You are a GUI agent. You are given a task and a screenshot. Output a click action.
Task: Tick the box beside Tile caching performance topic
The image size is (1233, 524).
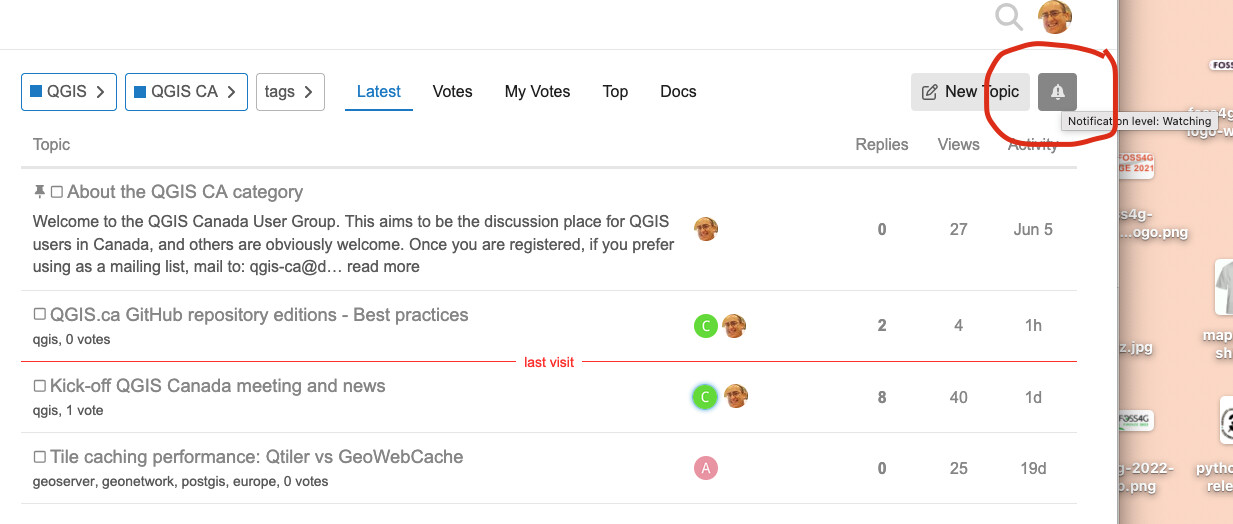[40, 456]
